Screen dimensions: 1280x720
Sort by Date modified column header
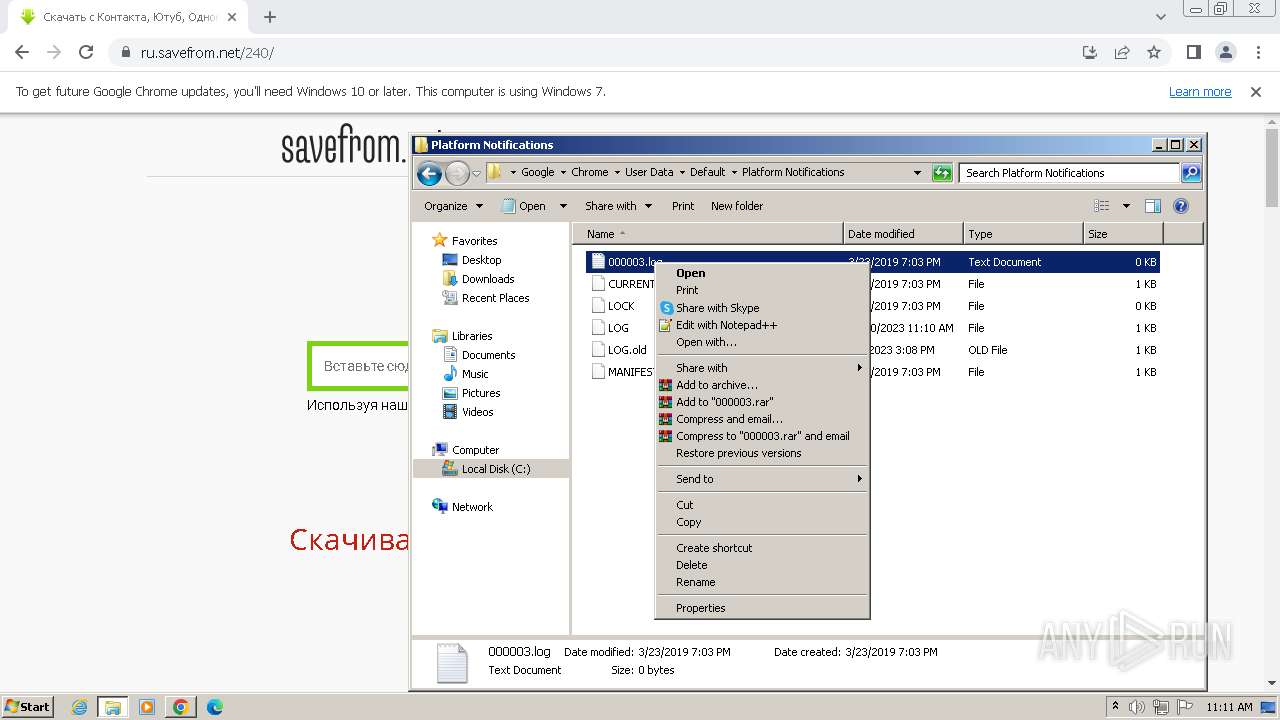tap(904, 234)
